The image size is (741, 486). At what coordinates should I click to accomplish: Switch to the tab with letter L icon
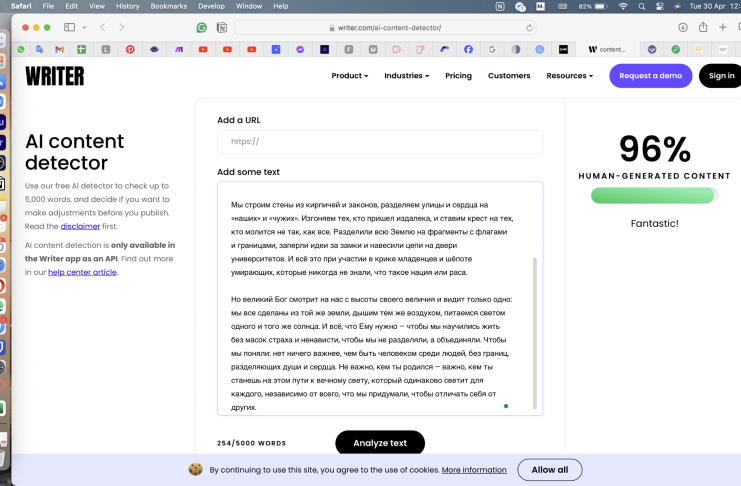click(x=106, y=49)
